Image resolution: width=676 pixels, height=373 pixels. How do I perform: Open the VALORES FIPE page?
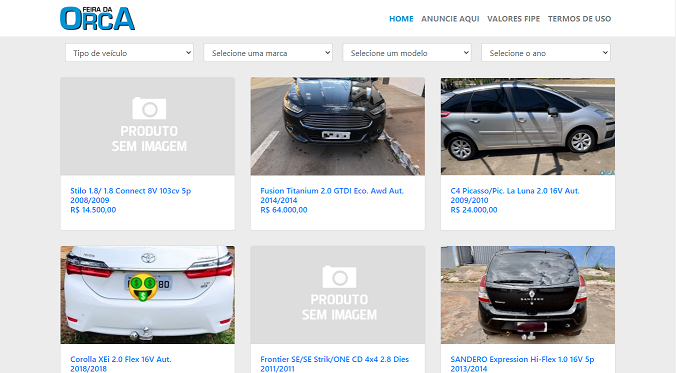pos(513,19)
